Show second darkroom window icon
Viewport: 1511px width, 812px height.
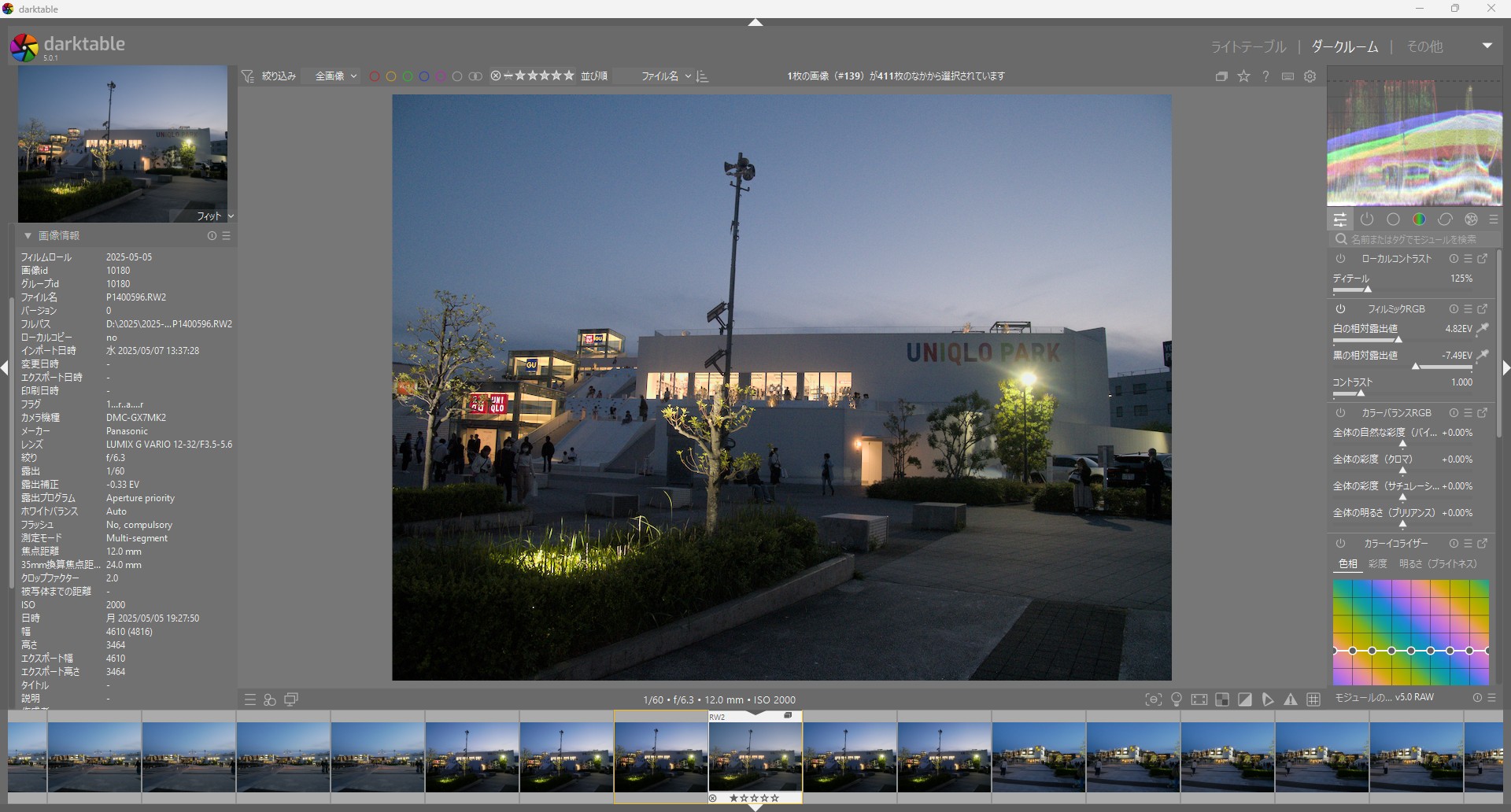click(291, 699)
